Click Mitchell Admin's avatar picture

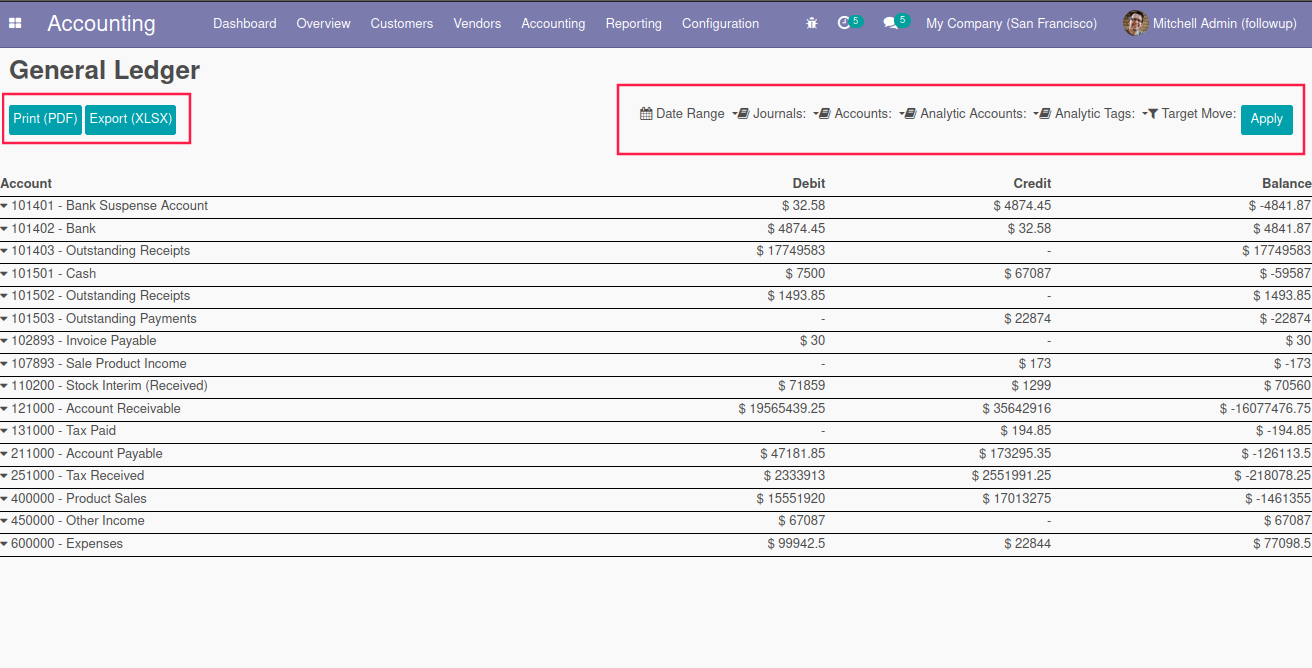tap(1134, 23)
